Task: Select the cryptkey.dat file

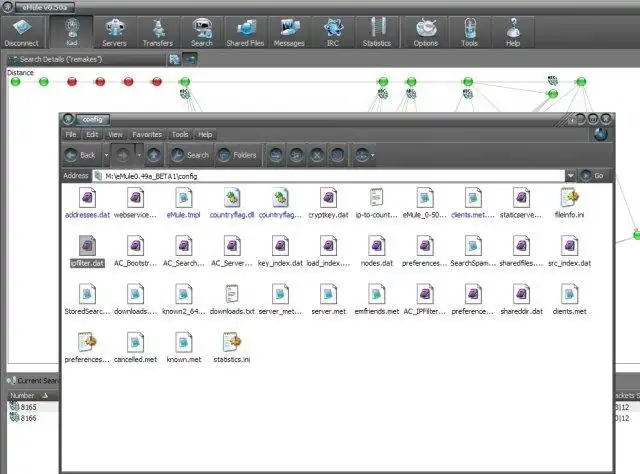Action: pos(329,203)
